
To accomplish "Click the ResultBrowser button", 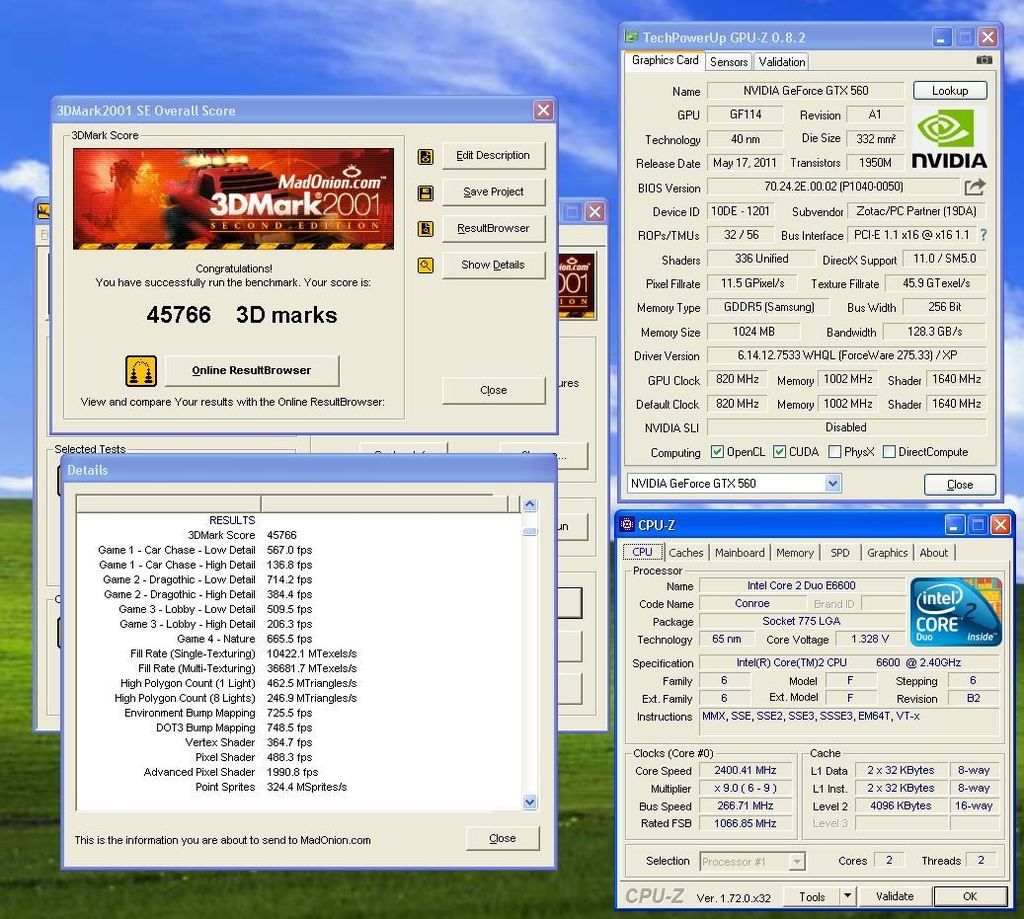I will [x=493, y=229].
